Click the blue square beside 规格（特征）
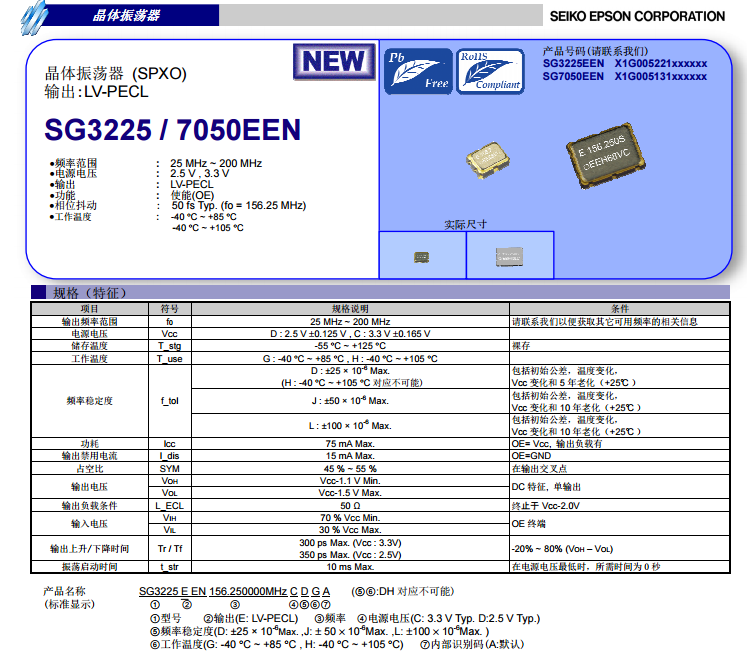The height and width of the screenshot is (657, 747). tap(38, 292)
